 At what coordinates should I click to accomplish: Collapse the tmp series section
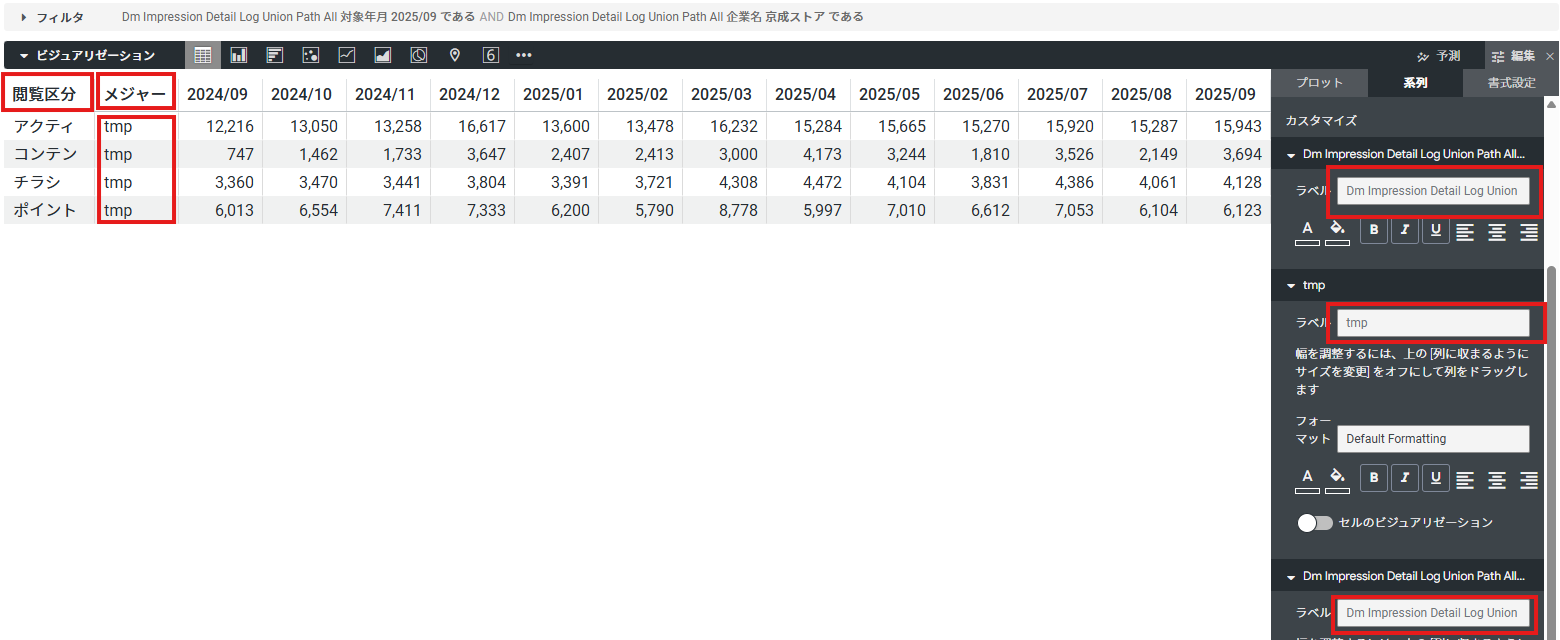pyautogui.click(x=1291, y=286)
